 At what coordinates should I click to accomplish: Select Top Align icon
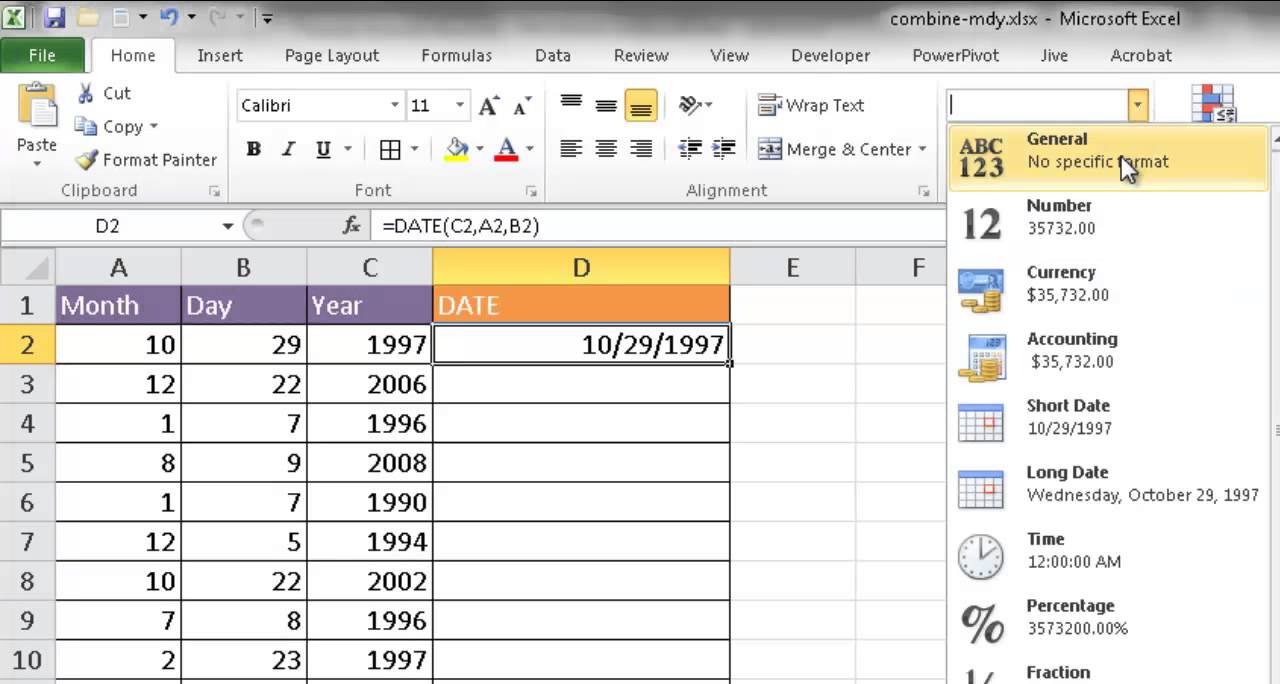[x=571, y=104]
